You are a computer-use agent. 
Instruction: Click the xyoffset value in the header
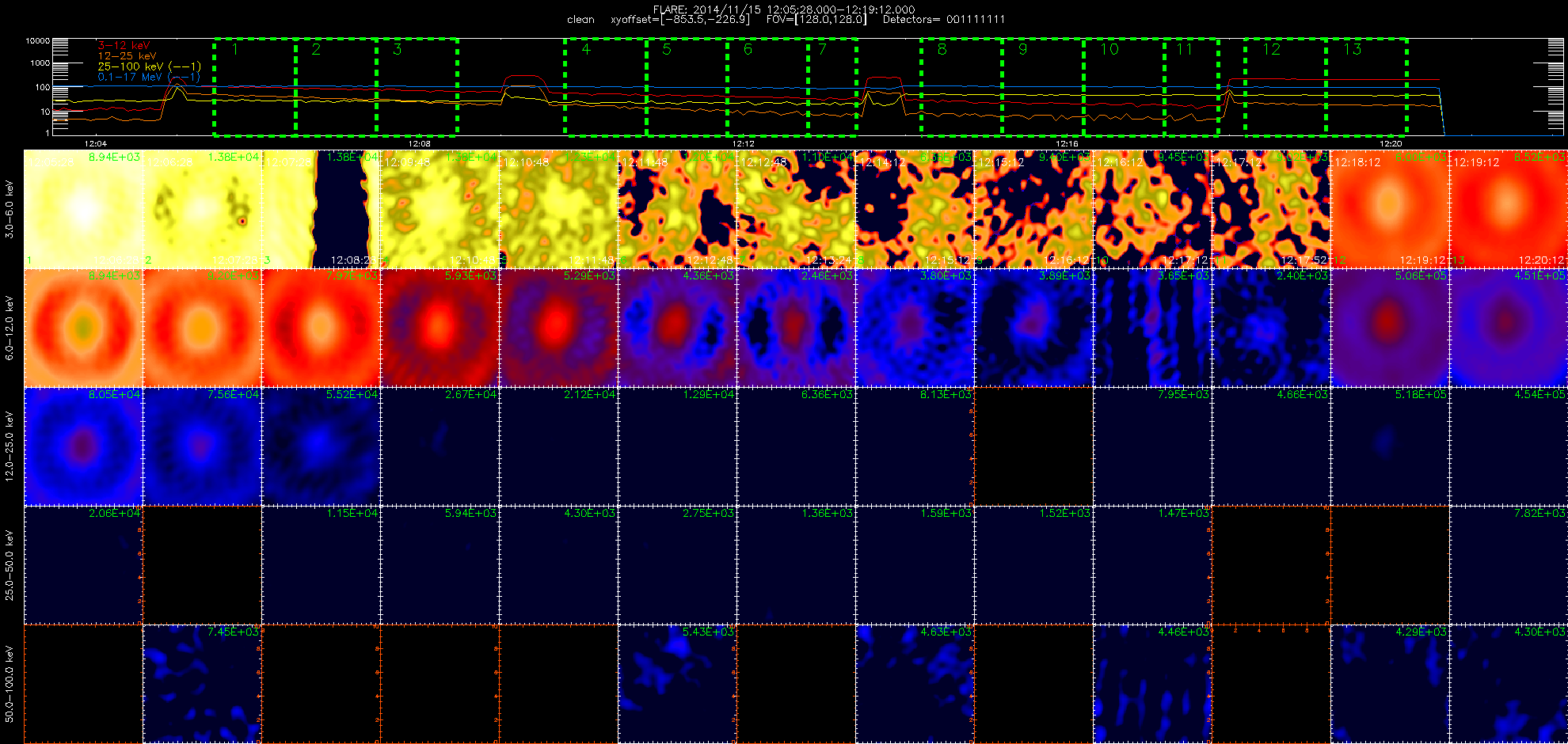pyautogui.click(x=679, y=19)
